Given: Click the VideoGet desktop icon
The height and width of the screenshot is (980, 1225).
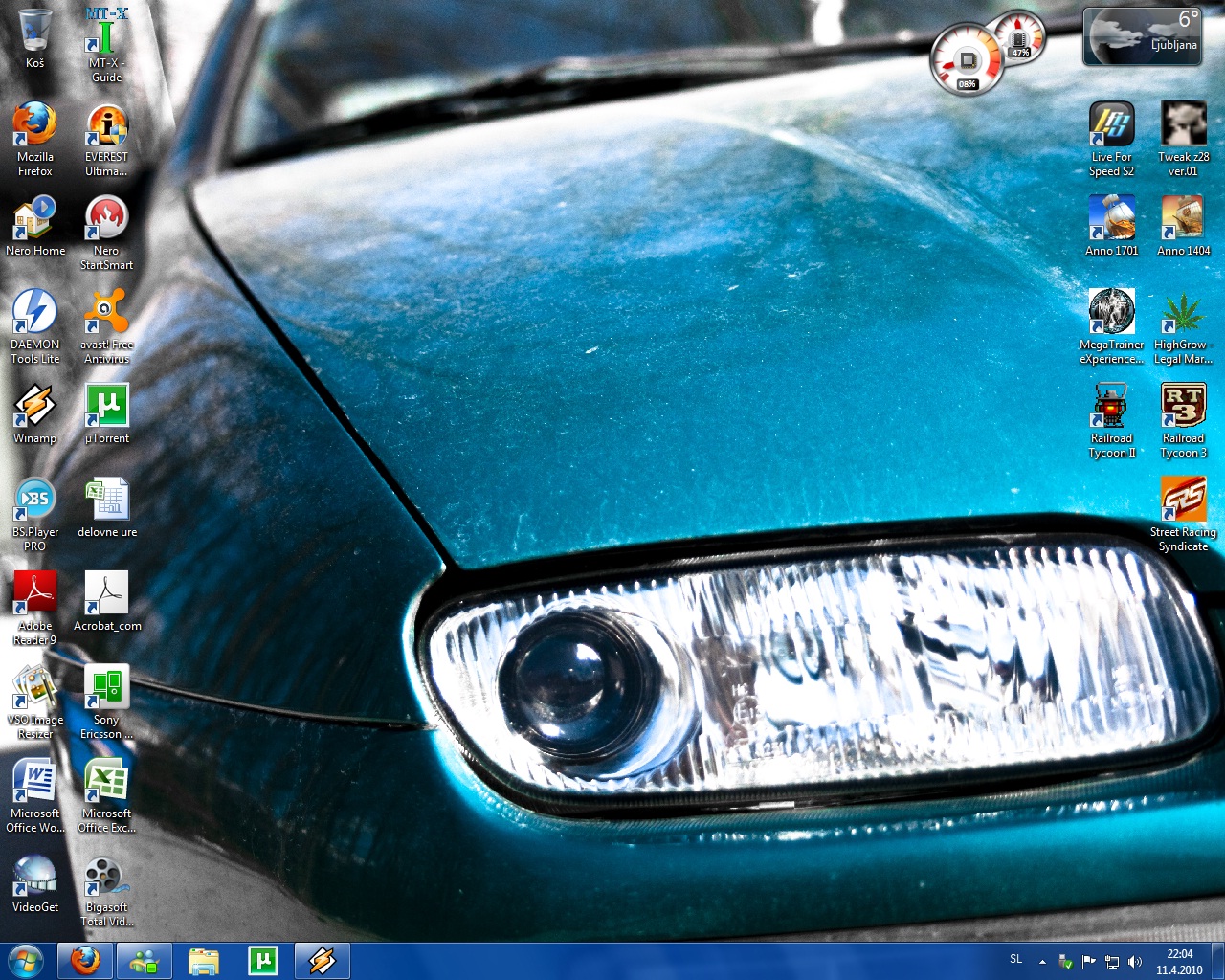Looking at the screenshot, I should coord(35,883).
